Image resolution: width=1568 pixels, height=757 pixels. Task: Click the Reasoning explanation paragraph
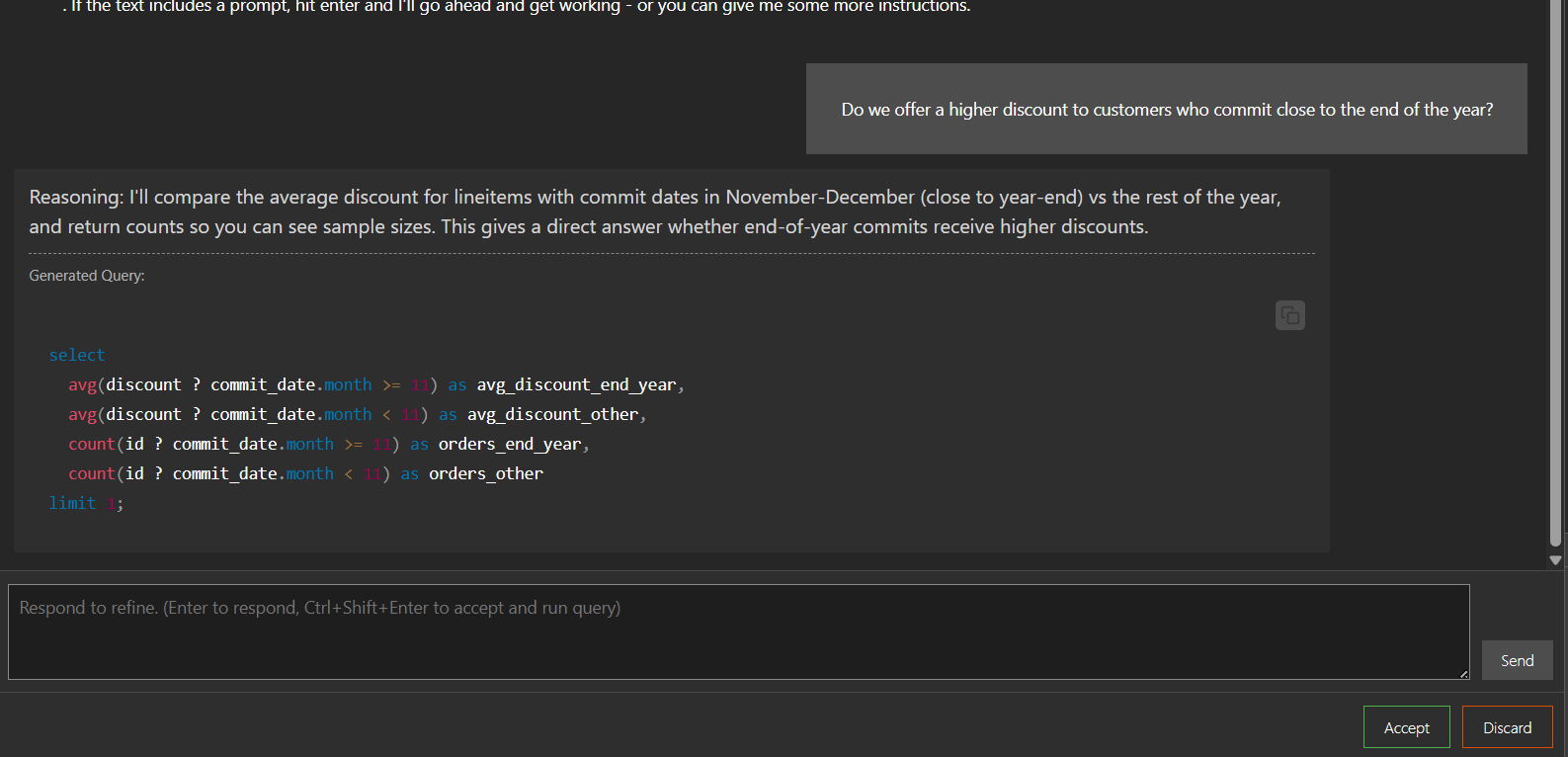(654, 211)
